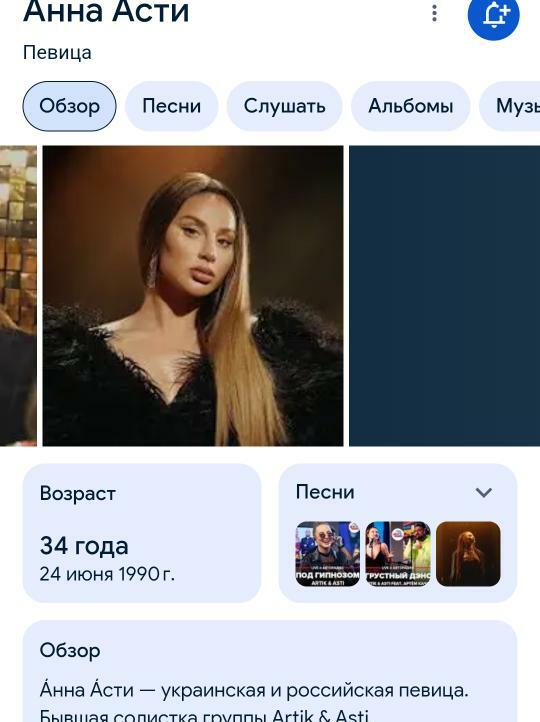This screenshot has height=722, width=540.
Task: Open the partially visible photo on the left edge
Action: (x=18, y=296)
